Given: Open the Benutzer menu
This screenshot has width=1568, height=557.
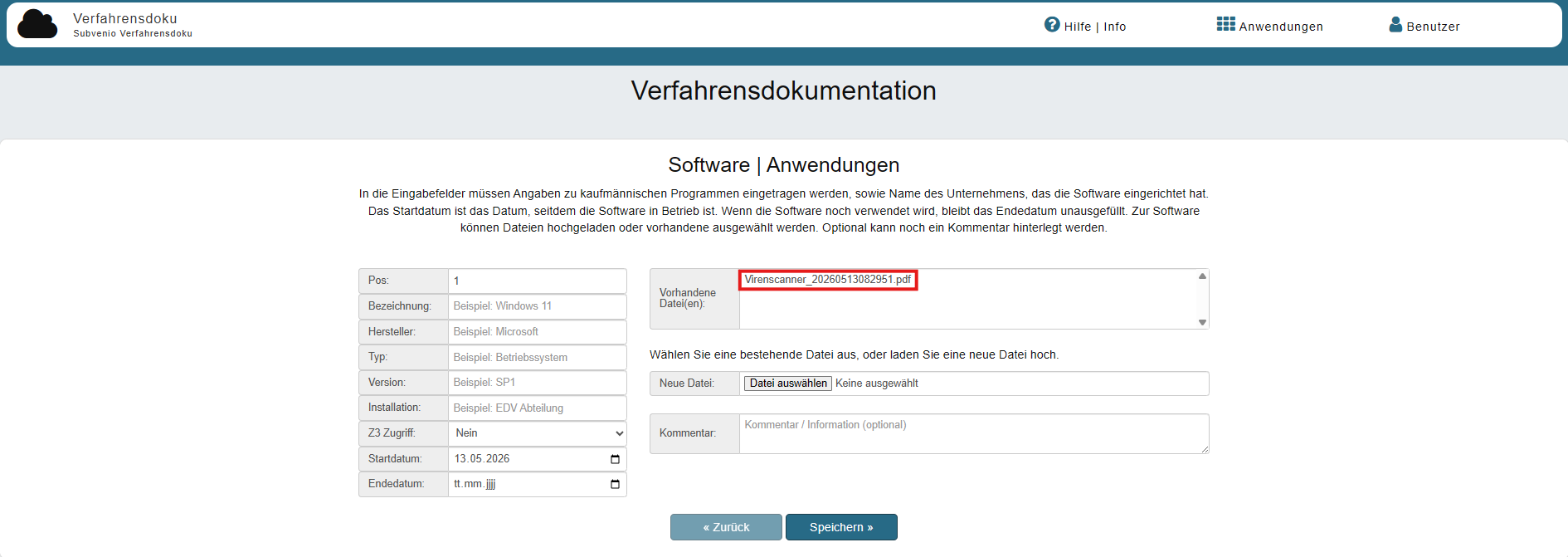Looking at the screenshot, I should (x=1424, y=26).
